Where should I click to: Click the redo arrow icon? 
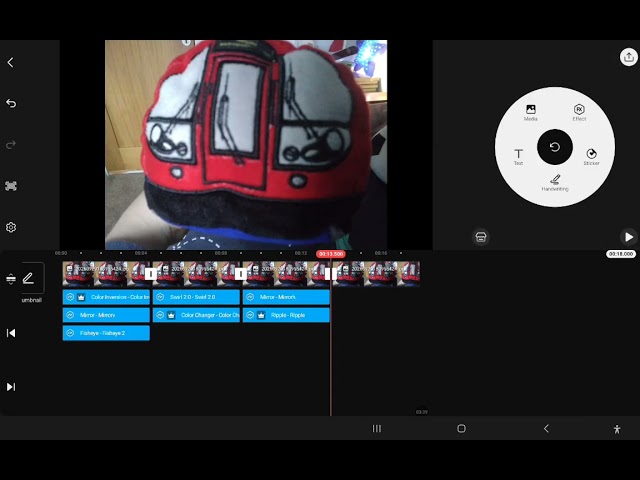click(11, 144)
